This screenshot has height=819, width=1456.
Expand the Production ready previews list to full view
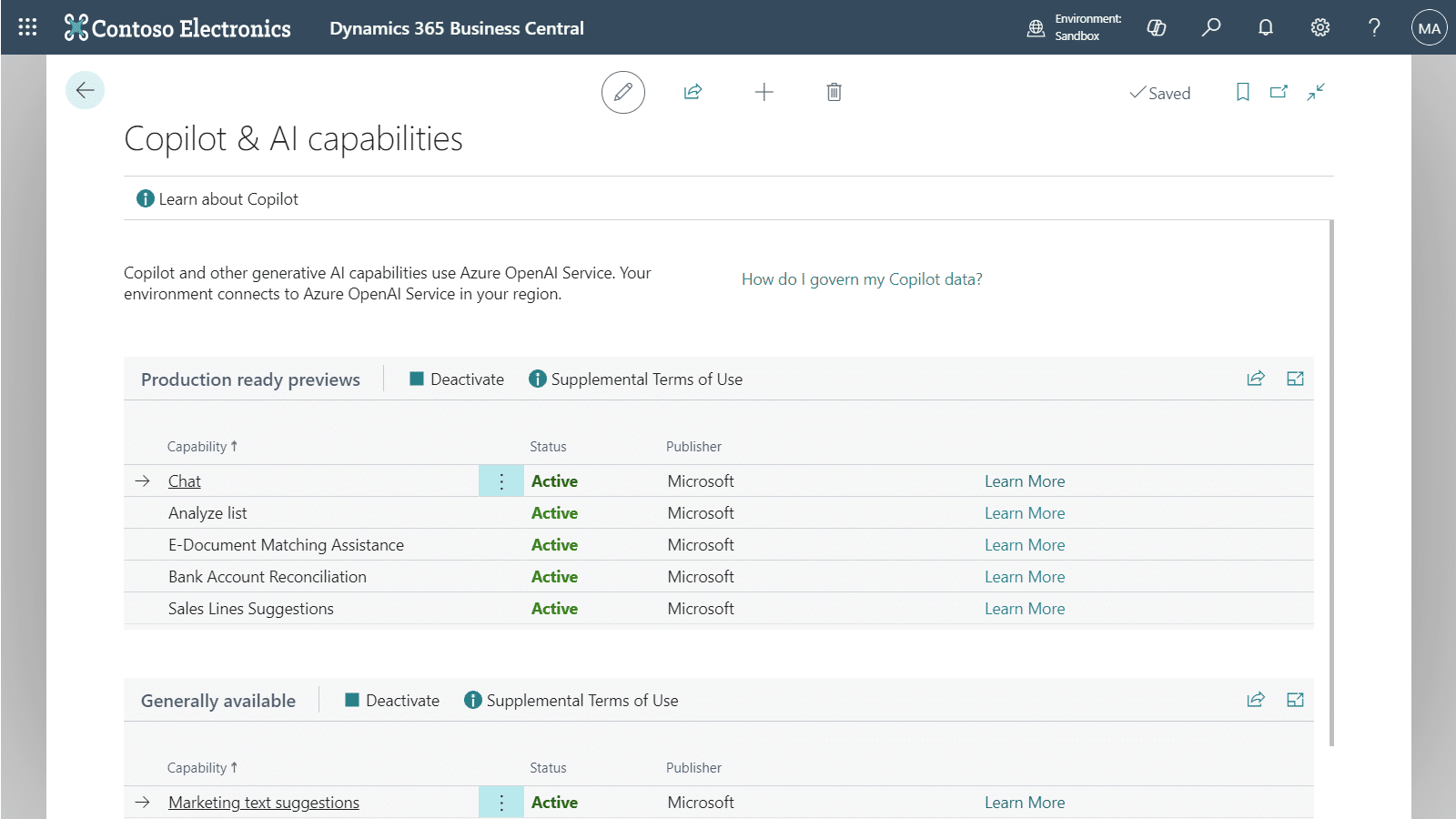[x=1296, y=379]
